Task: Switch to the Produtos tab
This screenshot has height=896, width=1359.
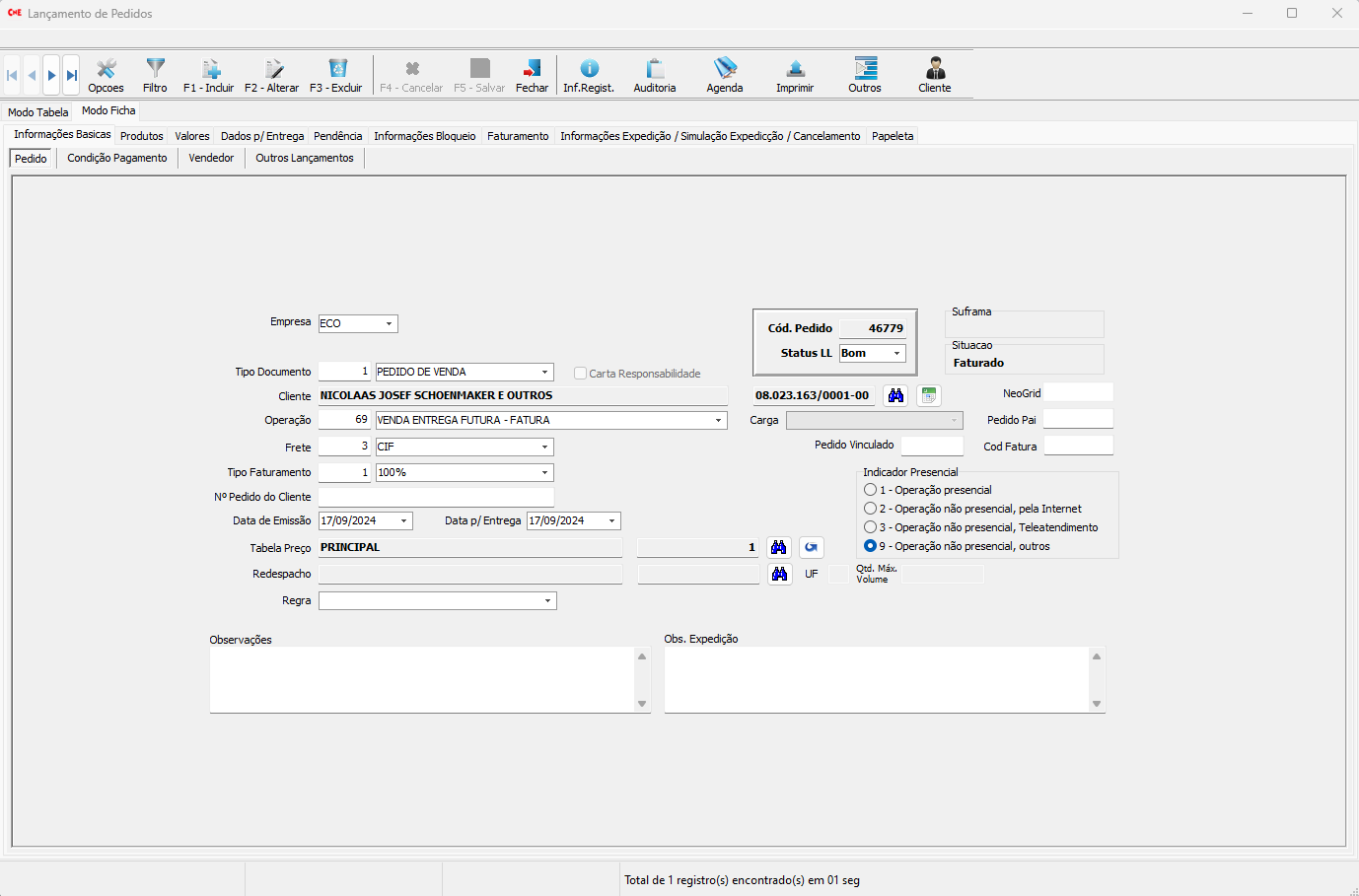Action: (x=142, y=136)
